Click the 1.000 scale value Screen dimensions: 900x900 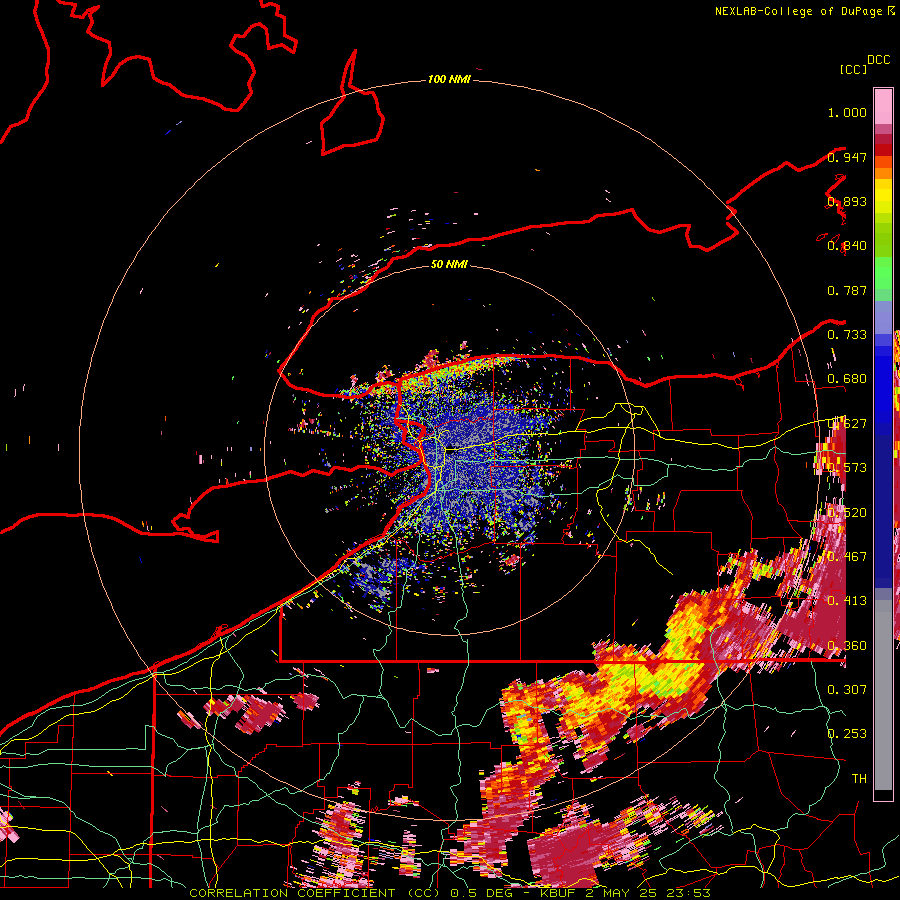click(x=847, y=112)
